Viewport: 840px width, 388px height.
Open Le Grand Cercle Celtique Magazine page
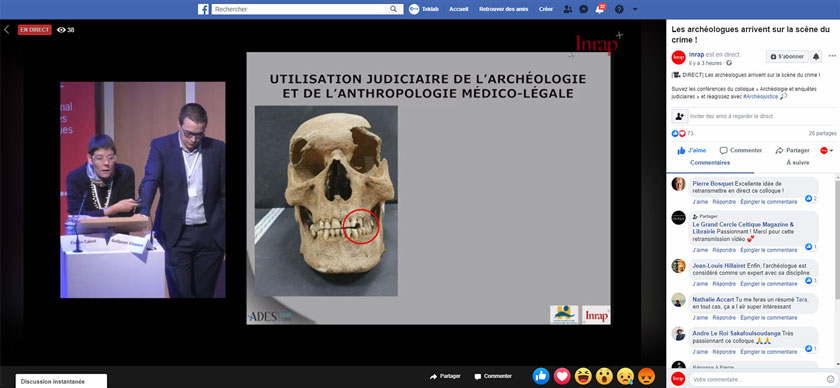click(743, 228)
